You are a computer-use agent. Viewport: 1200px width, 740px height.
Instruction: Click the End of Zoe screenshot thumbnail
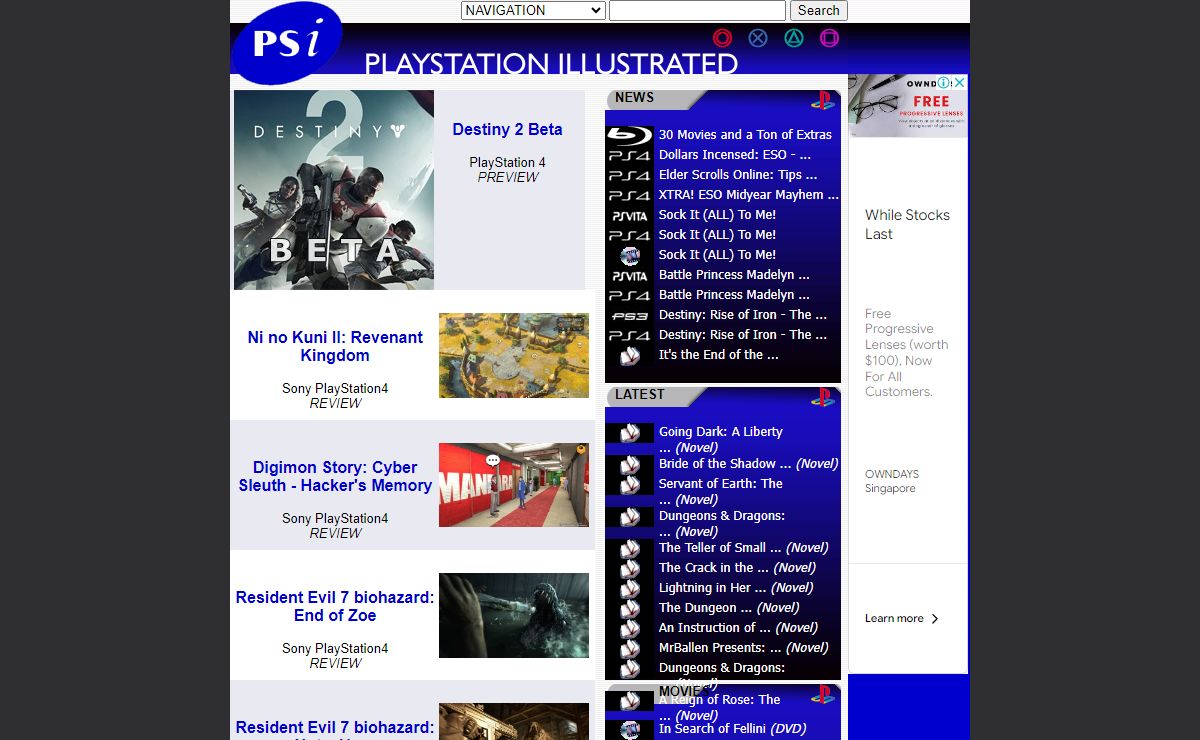(x=514, y=615)
